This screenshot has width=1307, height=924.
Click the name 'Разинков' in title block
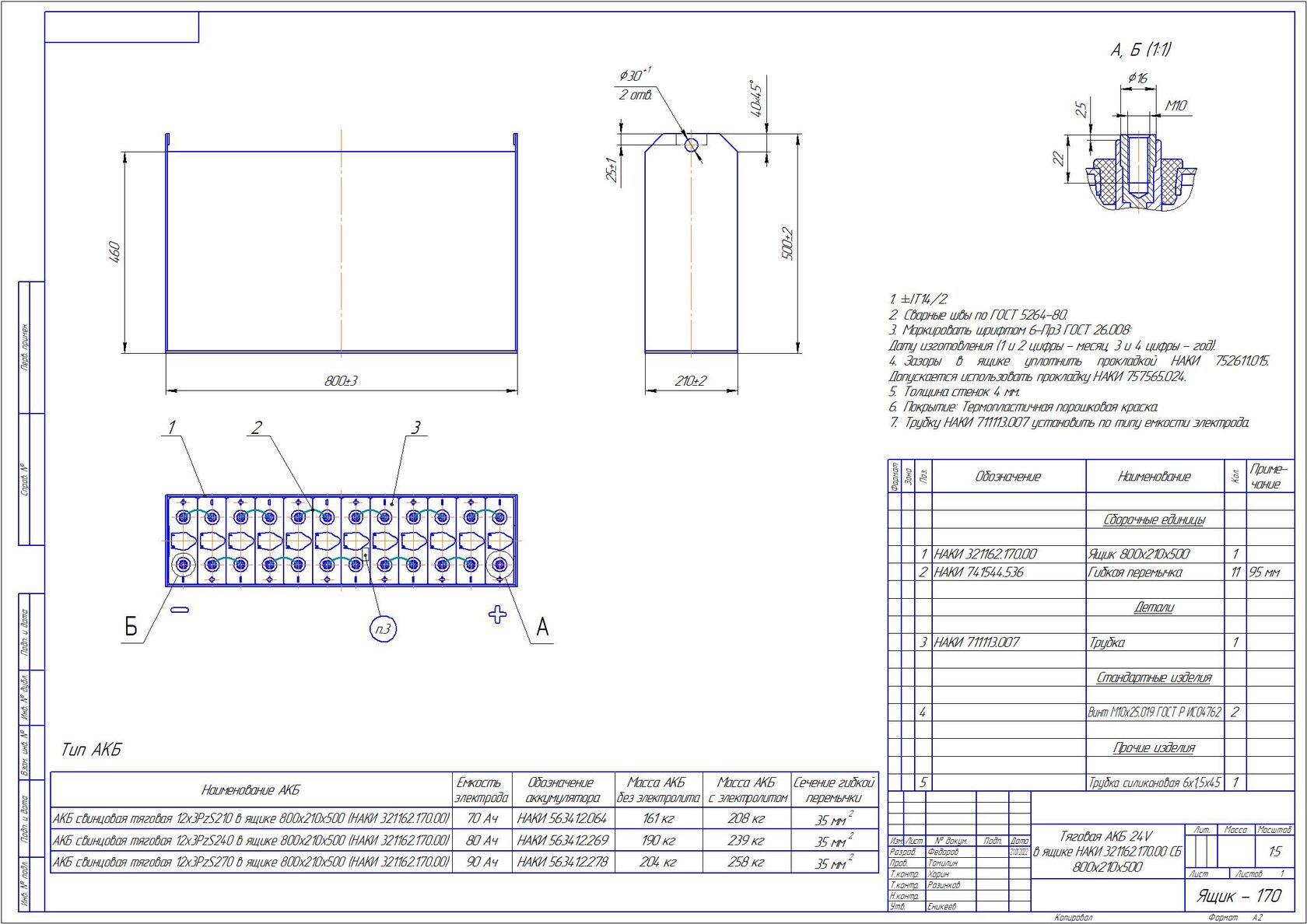pyautogui.click(x=944, y=885)
